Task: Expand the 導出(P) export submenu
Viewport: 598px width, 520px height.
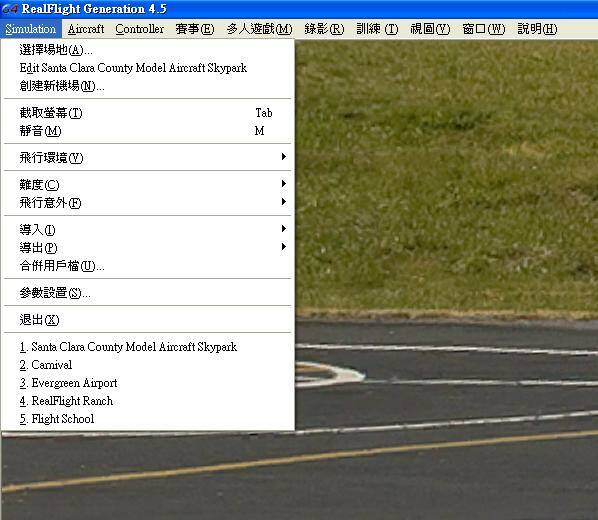Action: (x=148, y=247)
